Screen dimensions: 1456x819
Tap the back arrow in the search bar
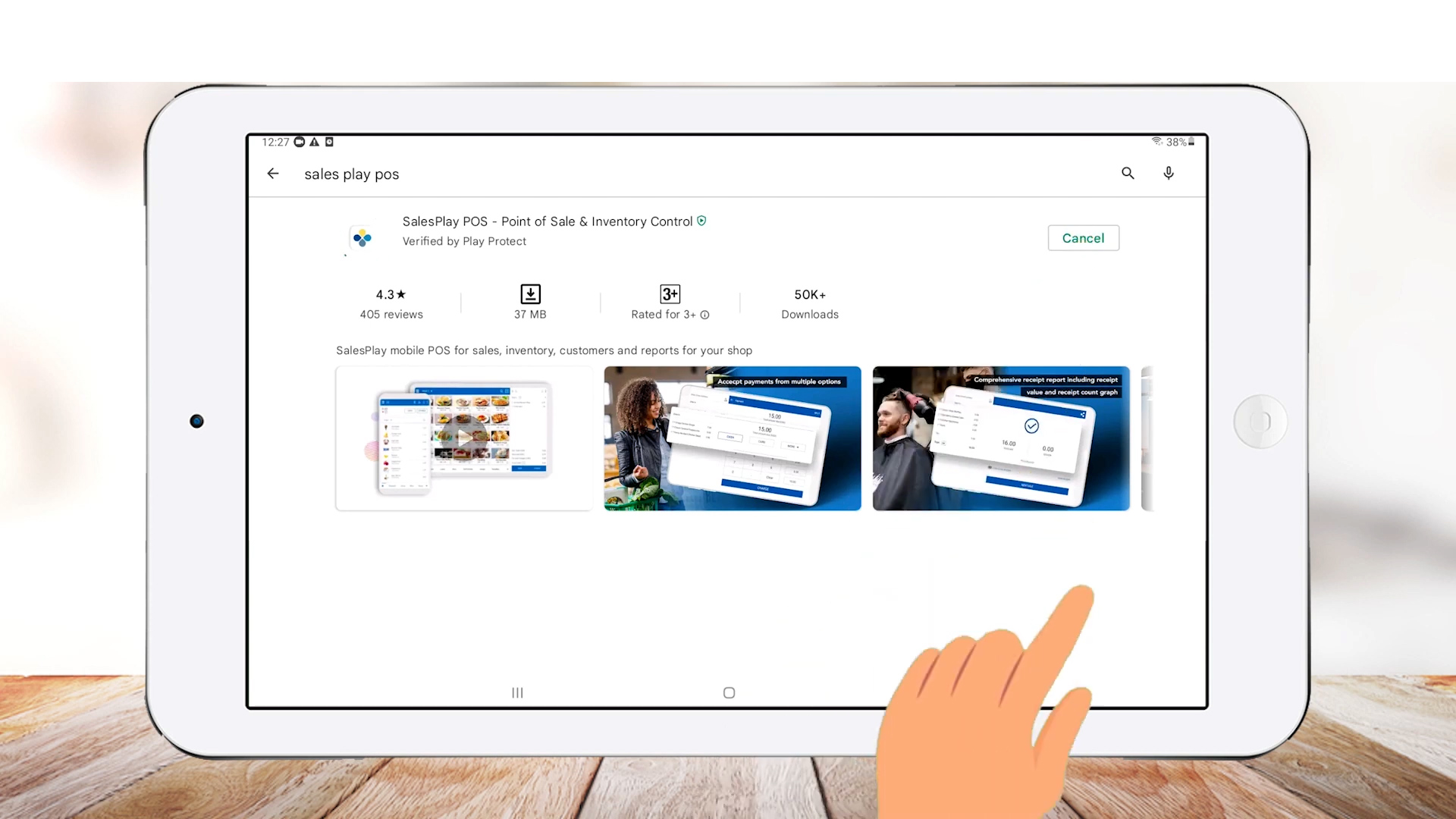tap(273, 174)
